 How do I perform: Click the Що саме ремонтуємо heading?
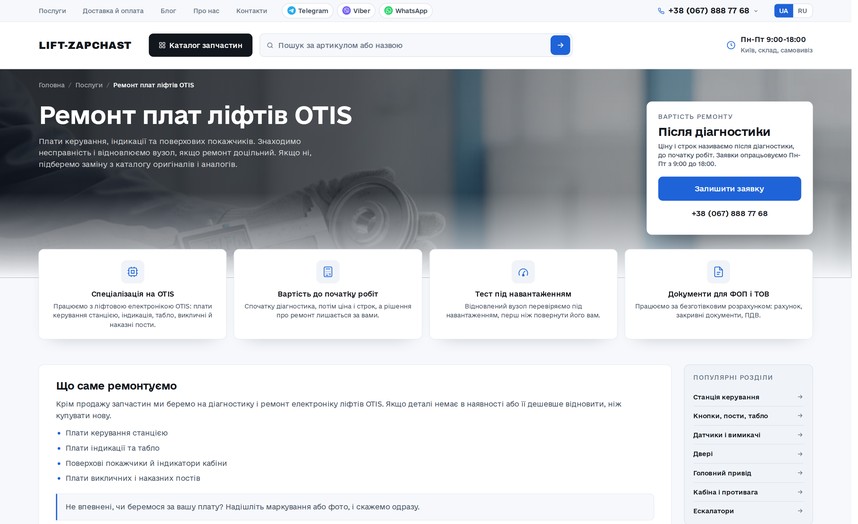tap(116, 386)
